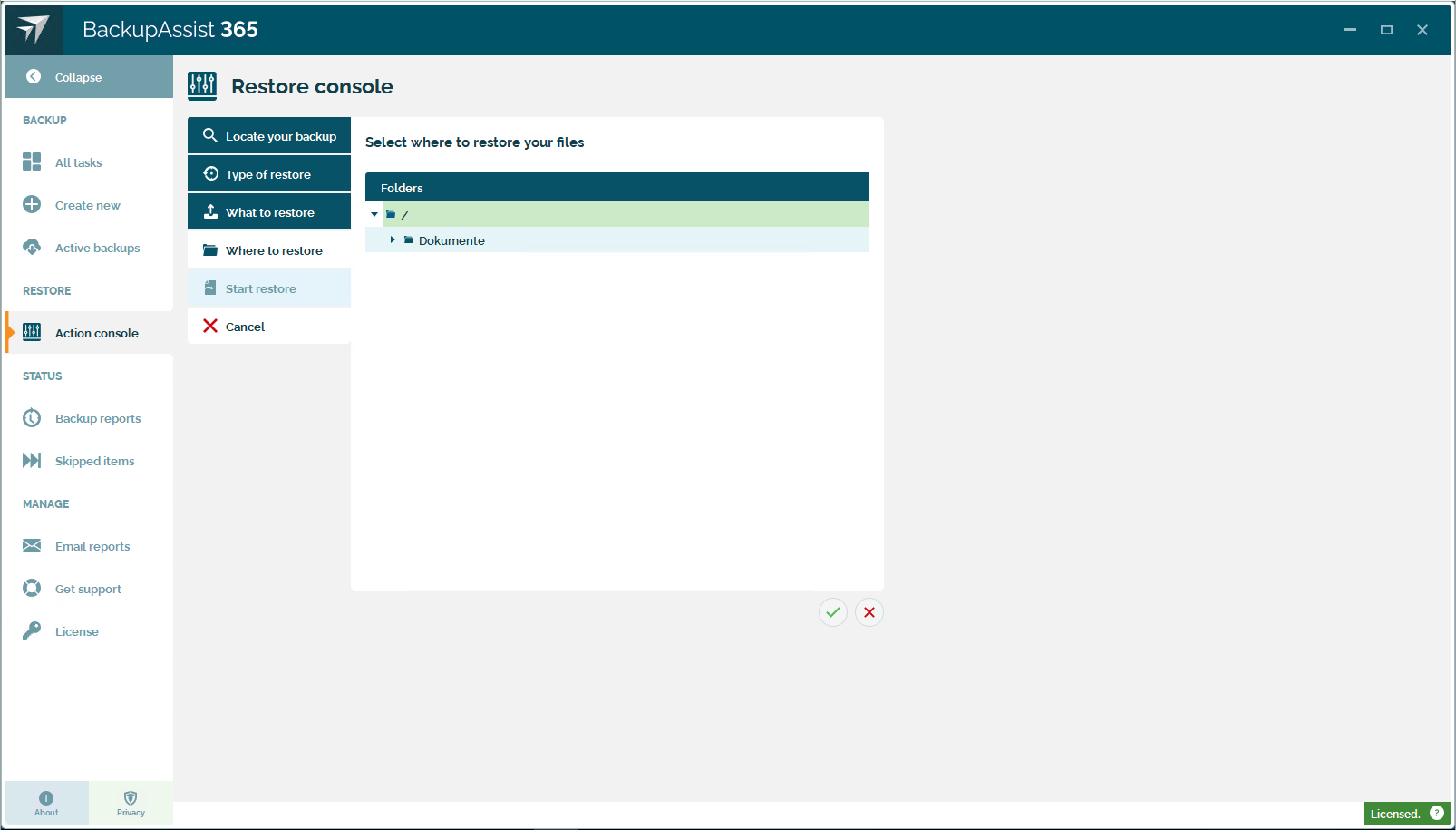
Task: Click Start restore step
Action: (269, 288)
